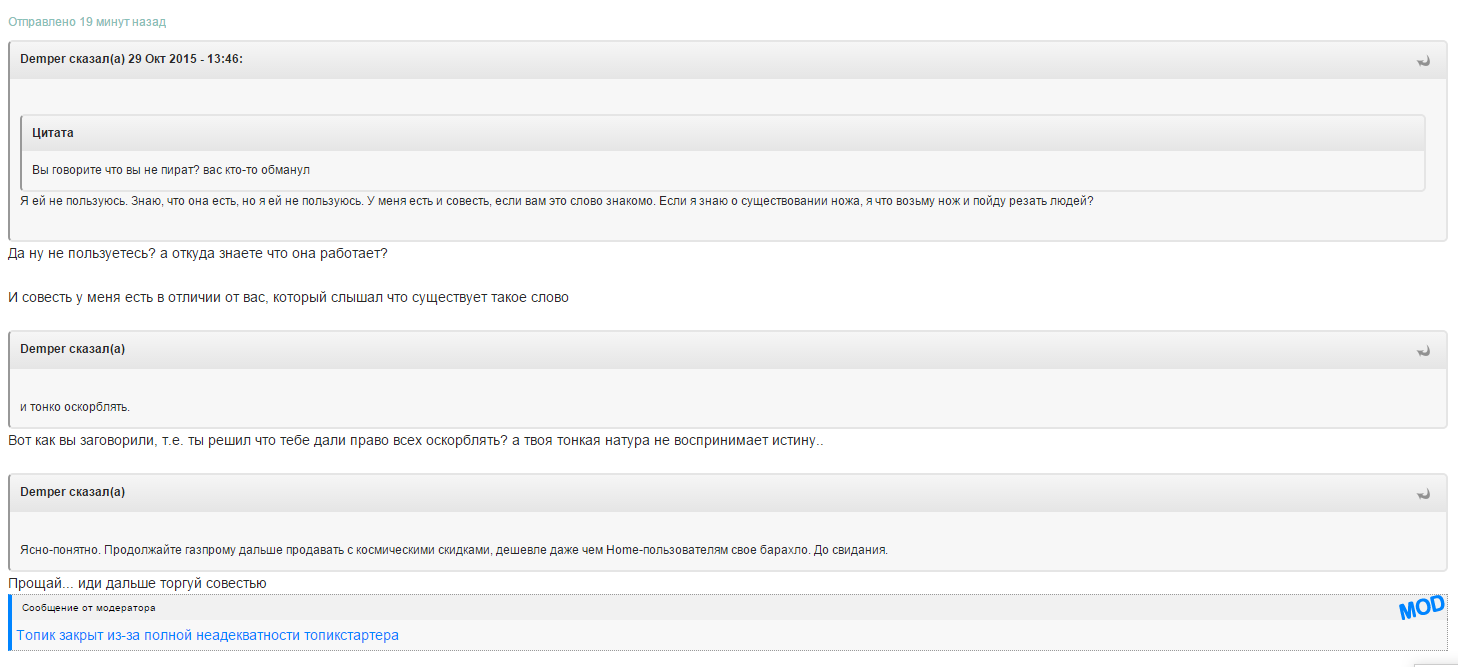
Task: Click the line 'И совесть у меня есть'
Action: pos(288,297)
